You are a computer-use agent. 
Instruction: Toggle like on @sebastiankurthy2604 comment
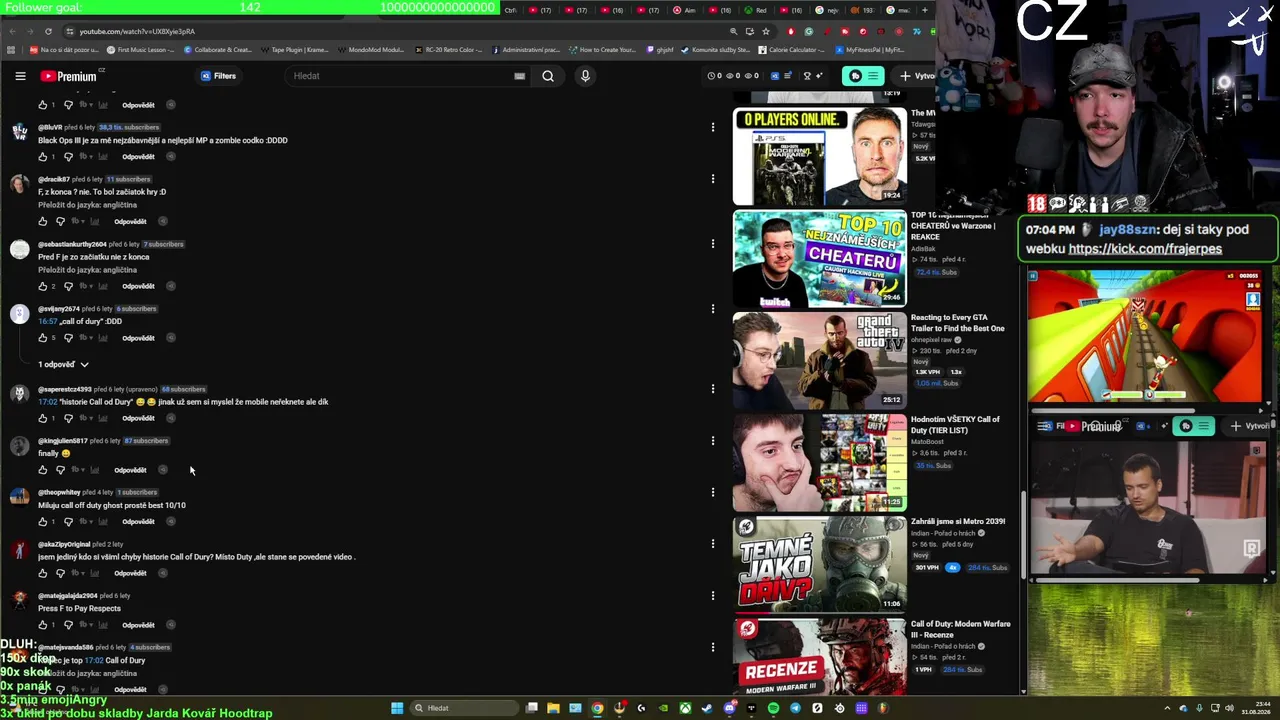click(43, 286)
